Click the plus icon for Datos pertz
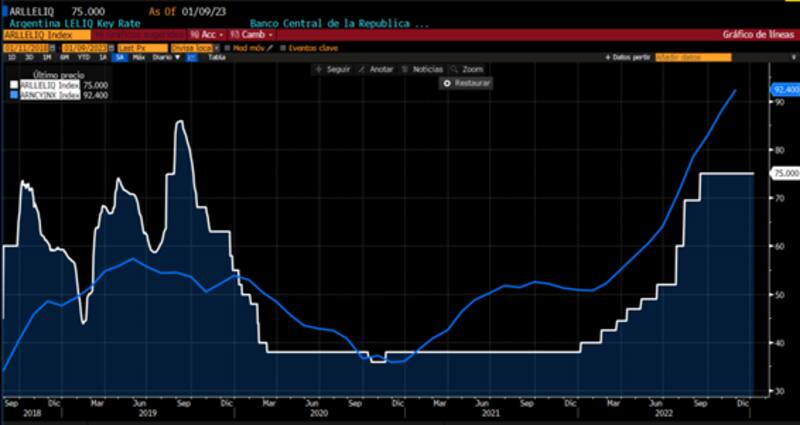Image resolution: width=800 pixels, height=425 pixels. 607,57
